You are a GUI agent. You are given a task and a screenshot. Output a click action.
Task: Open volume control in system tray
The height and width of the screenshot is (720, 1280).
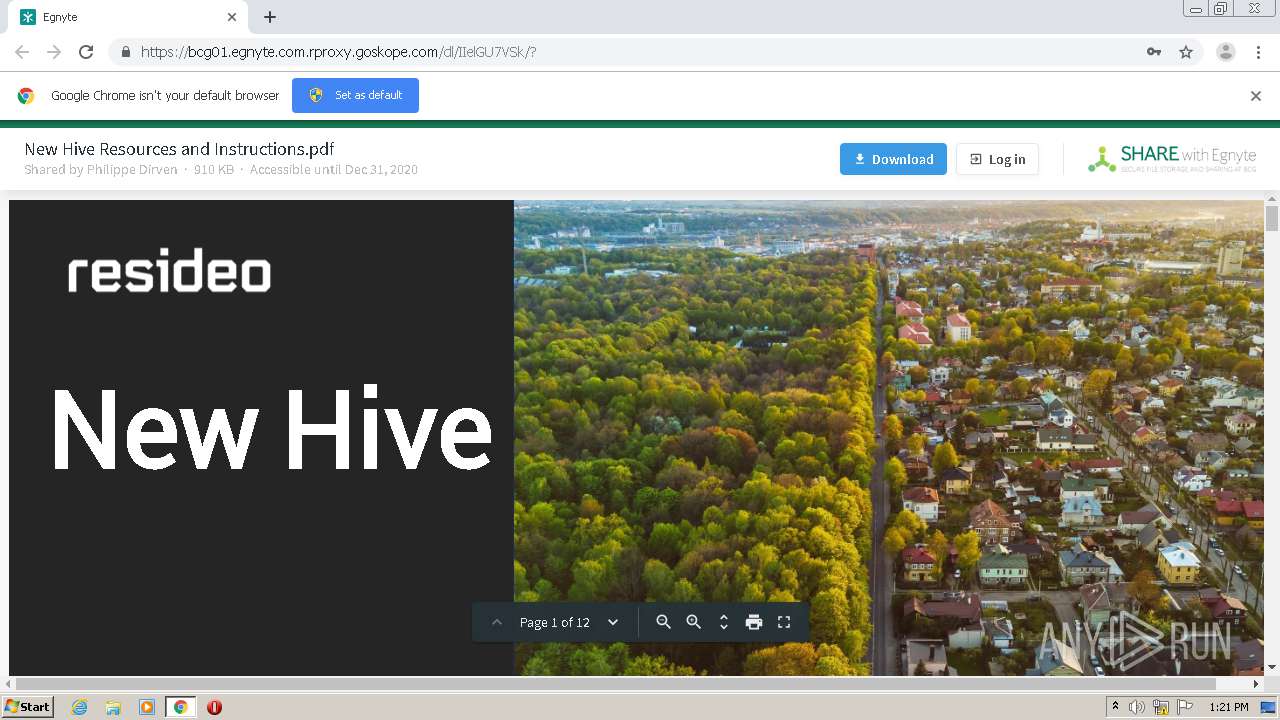point(1137,707)
